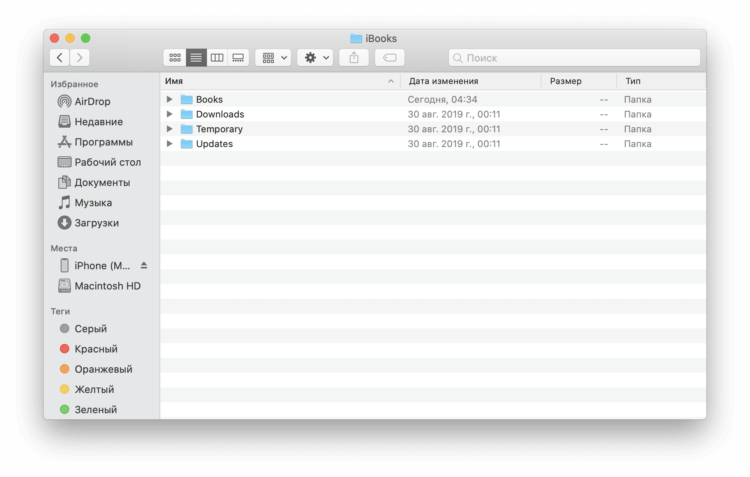The image size is (750, 477).
Task: Minimize the window with yellow button
Action: point(70,38)
